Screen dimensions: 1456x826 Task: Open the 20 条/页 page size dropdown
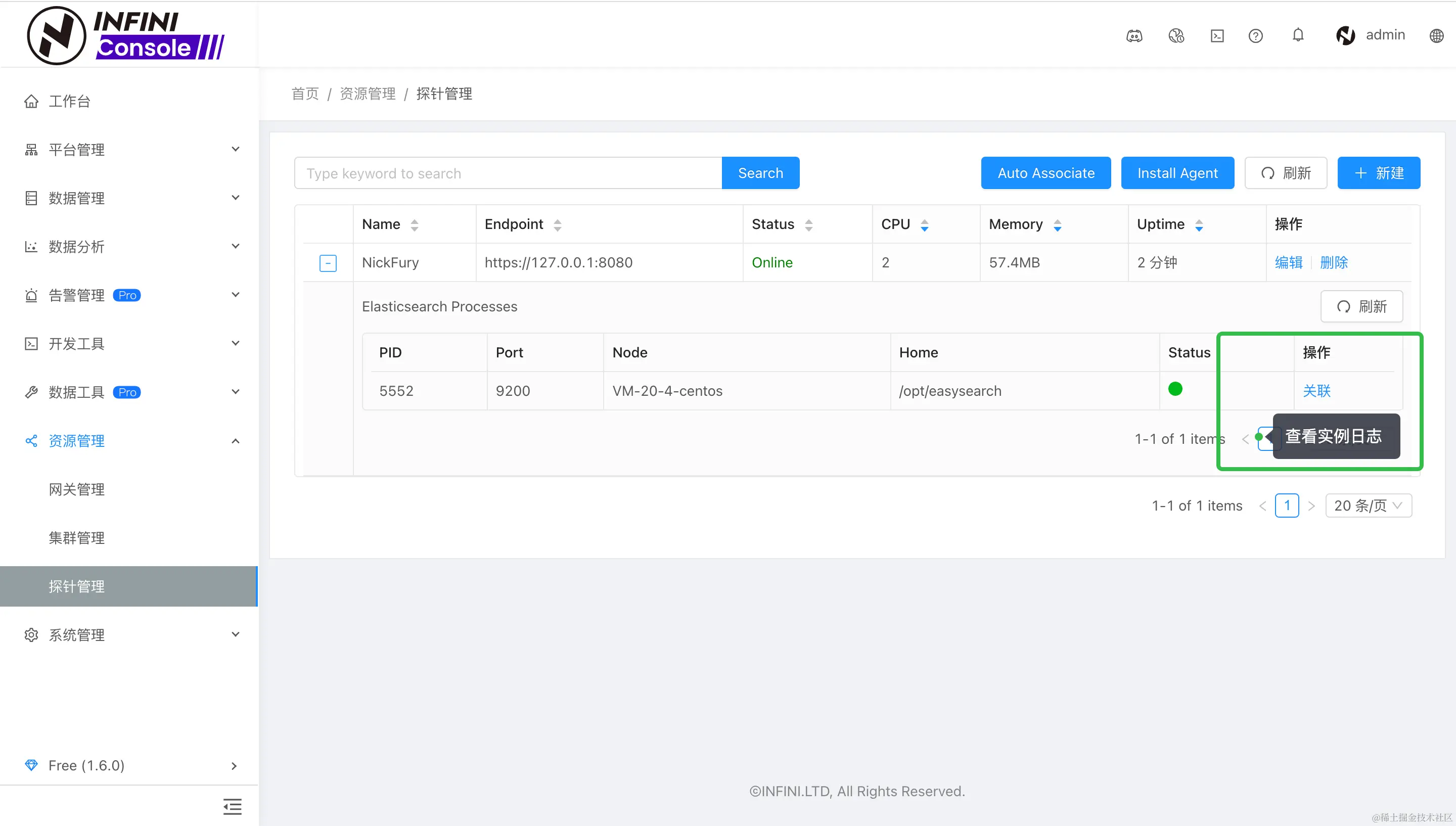(1368, 506)
